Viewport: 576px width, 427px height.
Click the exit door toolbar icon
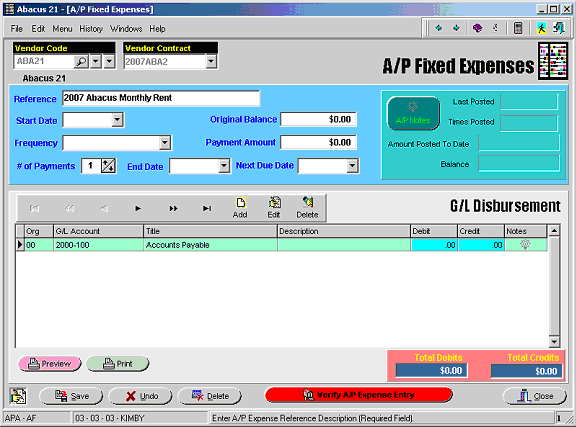click(559, 28)
